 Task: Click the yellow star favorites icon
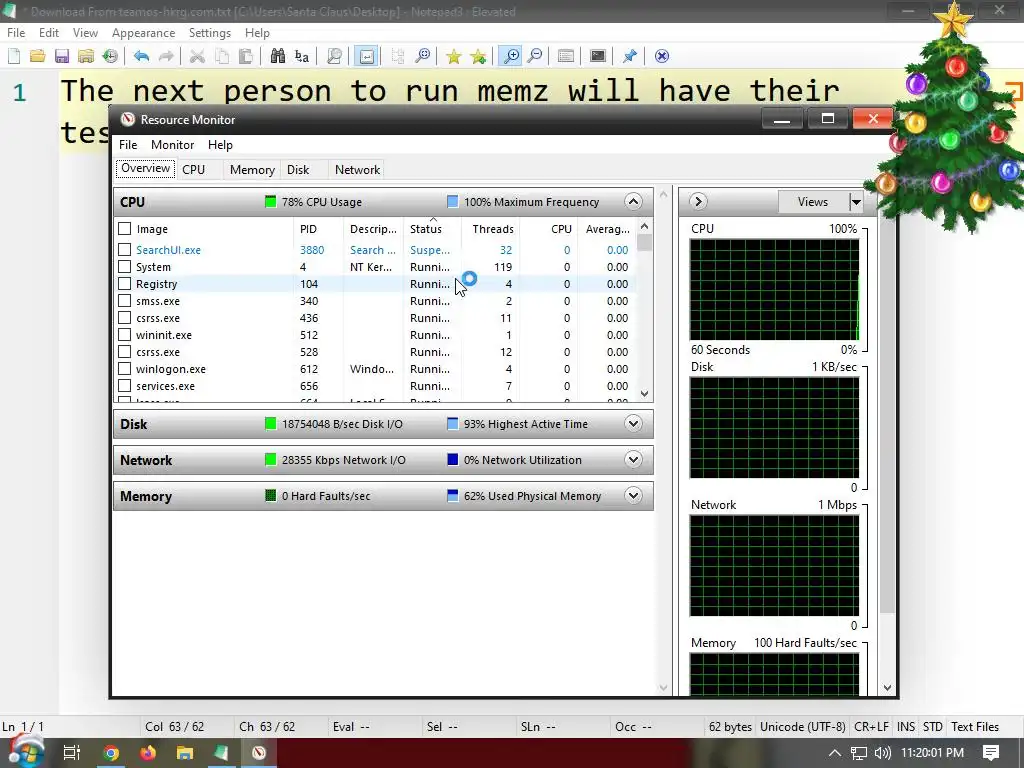click(x=453, y=56)
